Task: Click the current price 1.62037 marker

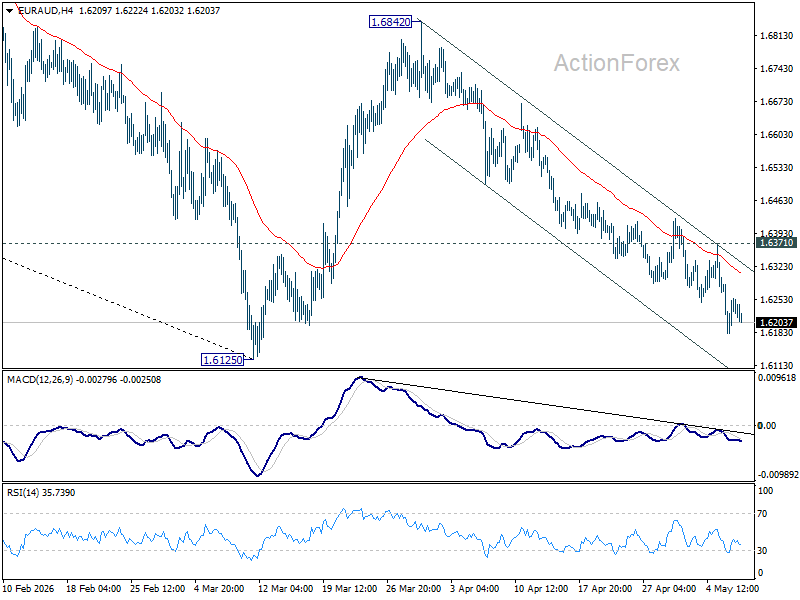Action: point(777,322)
